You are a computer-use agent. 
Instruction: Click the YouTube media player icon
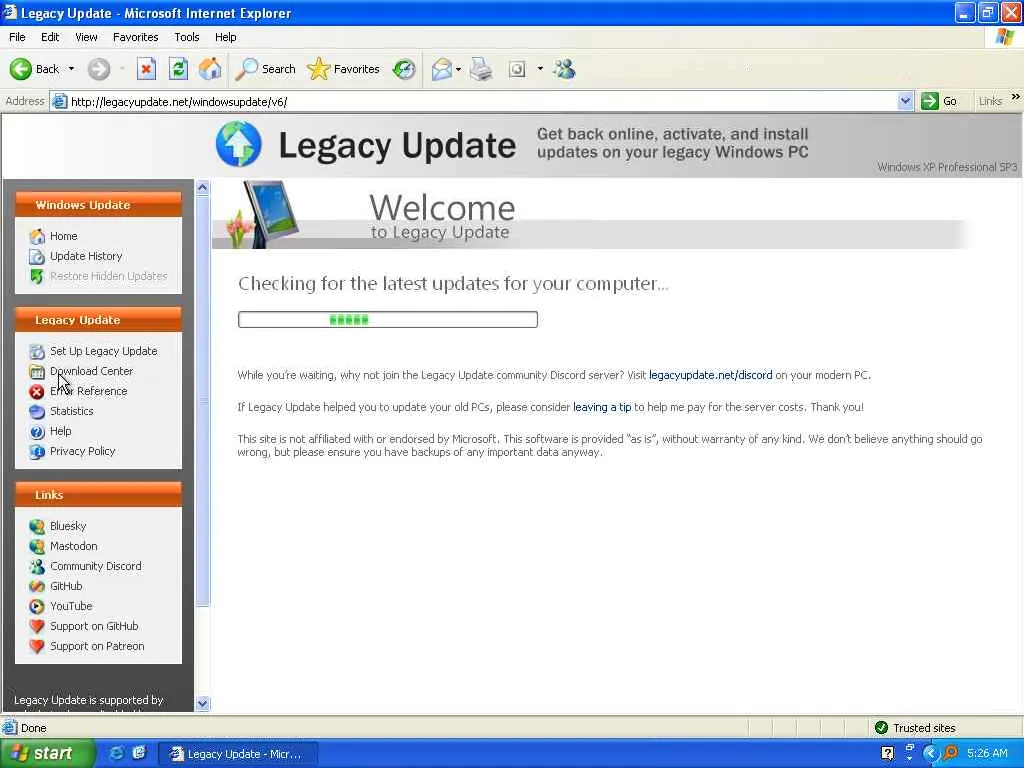click(37, 607)
